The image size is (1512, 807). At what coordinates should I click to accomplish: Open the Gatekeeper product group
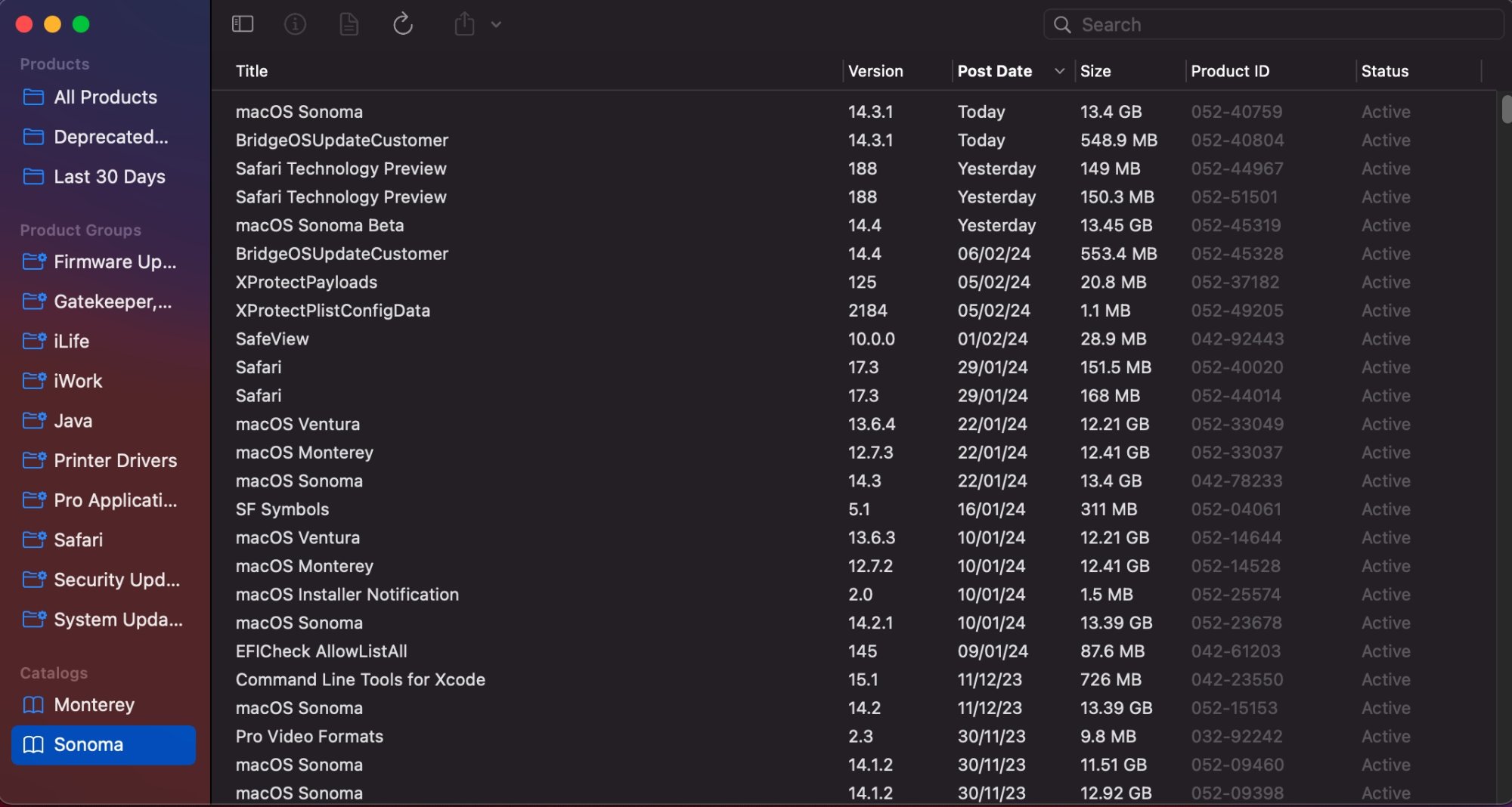(x=104, y=301)
